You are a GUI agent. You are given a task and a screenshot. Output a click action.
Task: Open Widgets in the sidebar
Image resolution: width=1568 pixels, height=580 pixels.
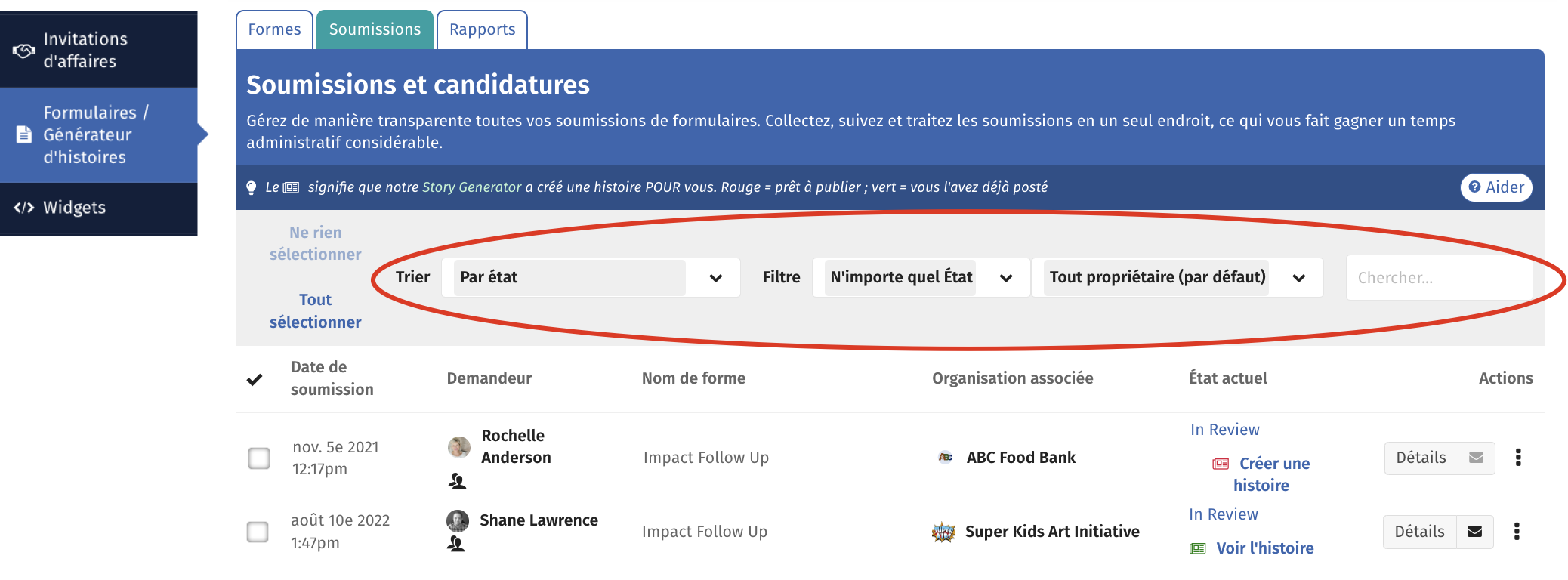(x=98, y=208)
